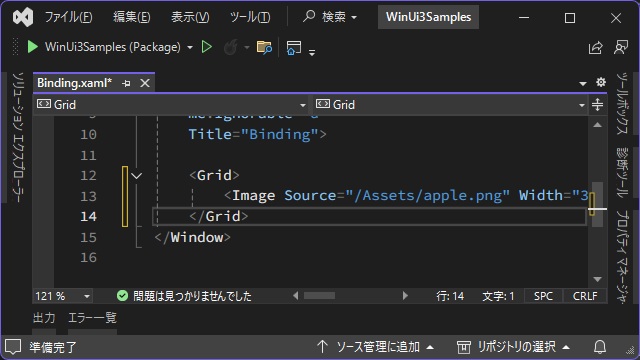Image resolution: width=640 pixels, height=360 pixels.
Task: Click the CRLF line ending indicator
Action: pos(585,296)
